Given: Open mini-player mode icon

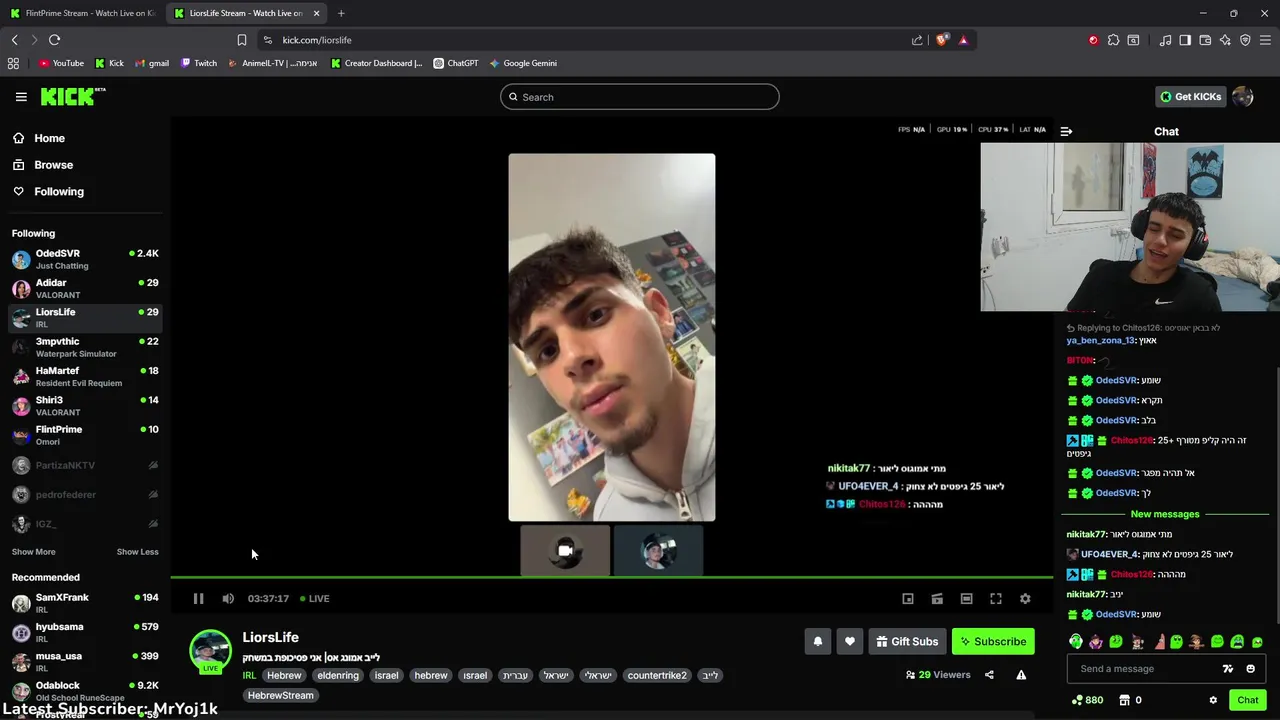Looking at the screenshot, I should (908, 598).
